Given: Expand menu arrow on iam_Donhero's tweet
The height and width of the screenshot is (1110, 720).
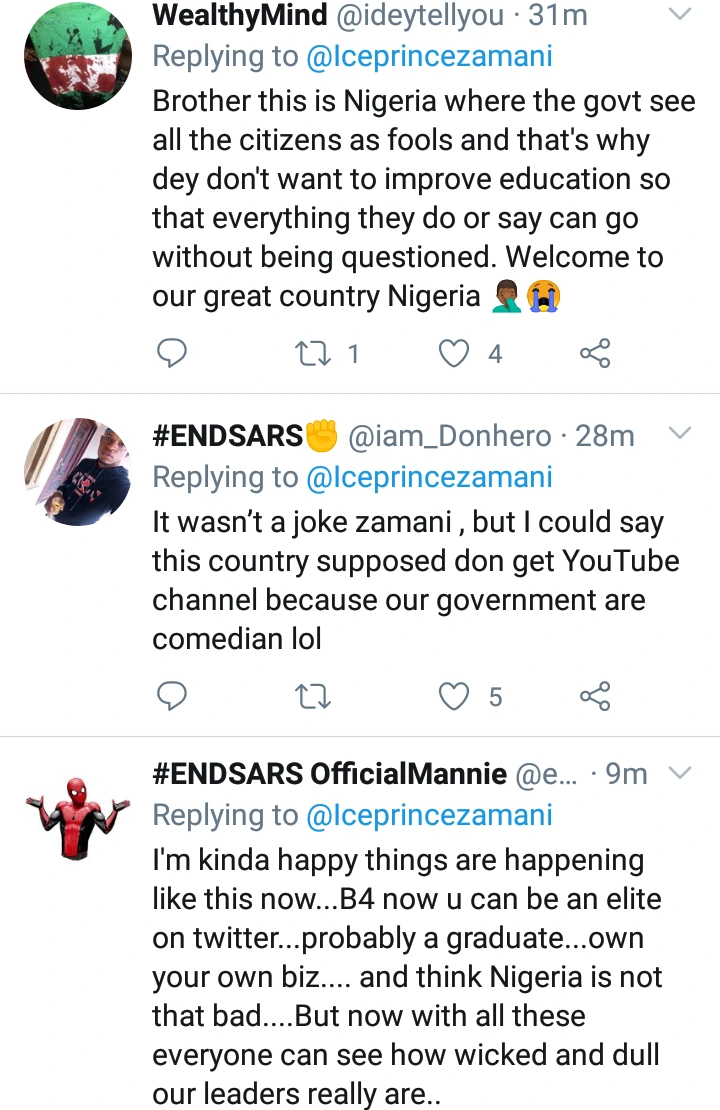Looking at the screenshot, I should 679,434.
